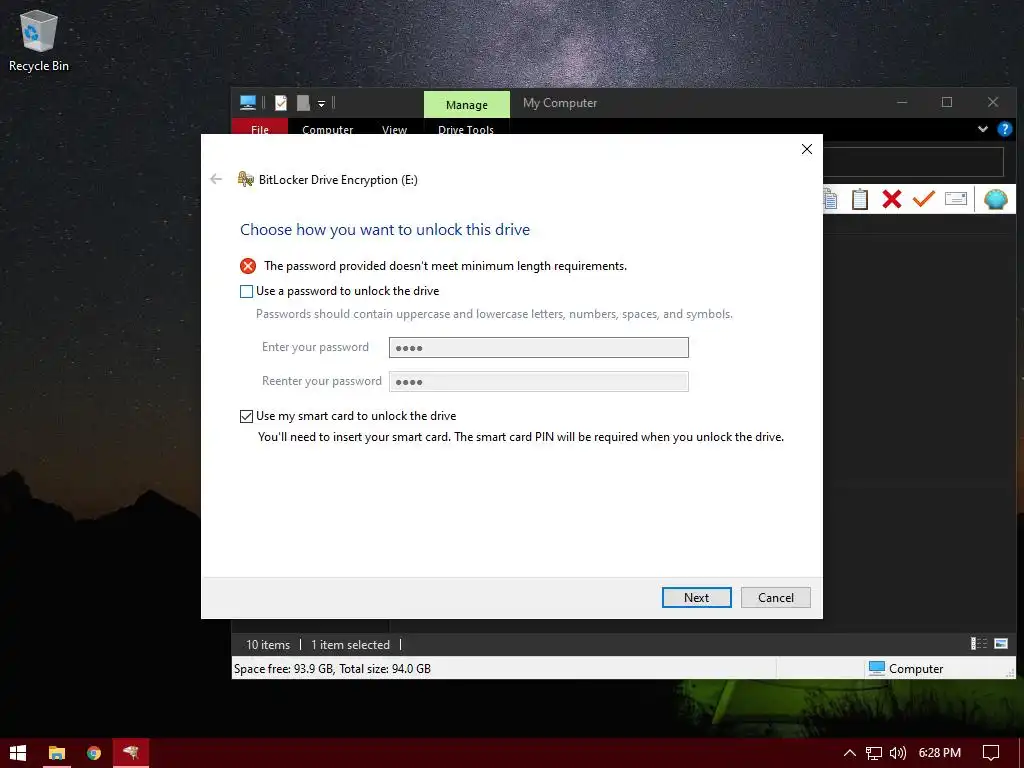Click the 'Enter your password' field
The height and width of the screenshot is (768, 1024).
tap(538, 347)
